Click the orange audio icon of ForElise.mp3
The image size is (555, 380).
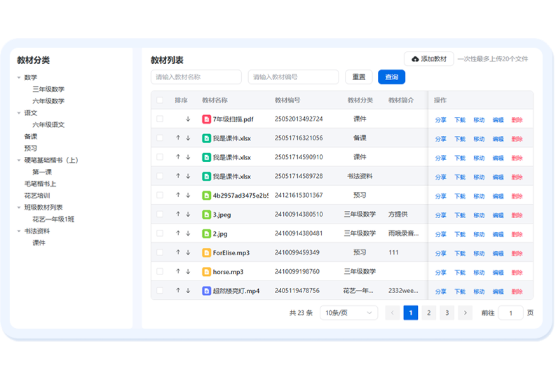[x=206, y=253]
